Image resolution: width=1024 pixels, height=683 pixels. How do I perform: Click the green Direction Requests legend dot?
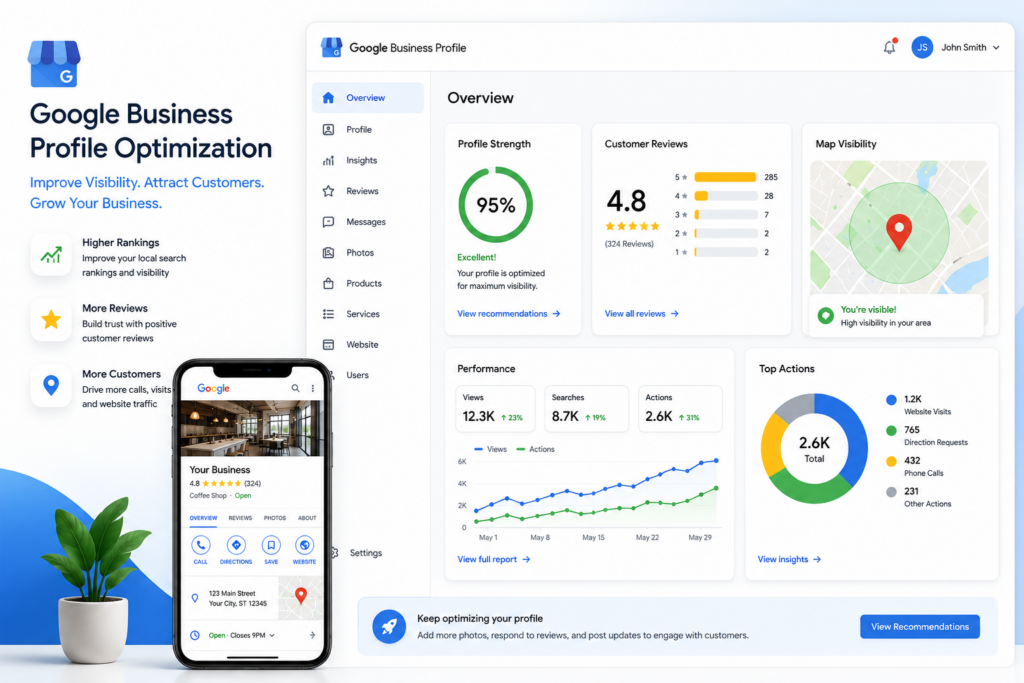(x=891, y=430)
